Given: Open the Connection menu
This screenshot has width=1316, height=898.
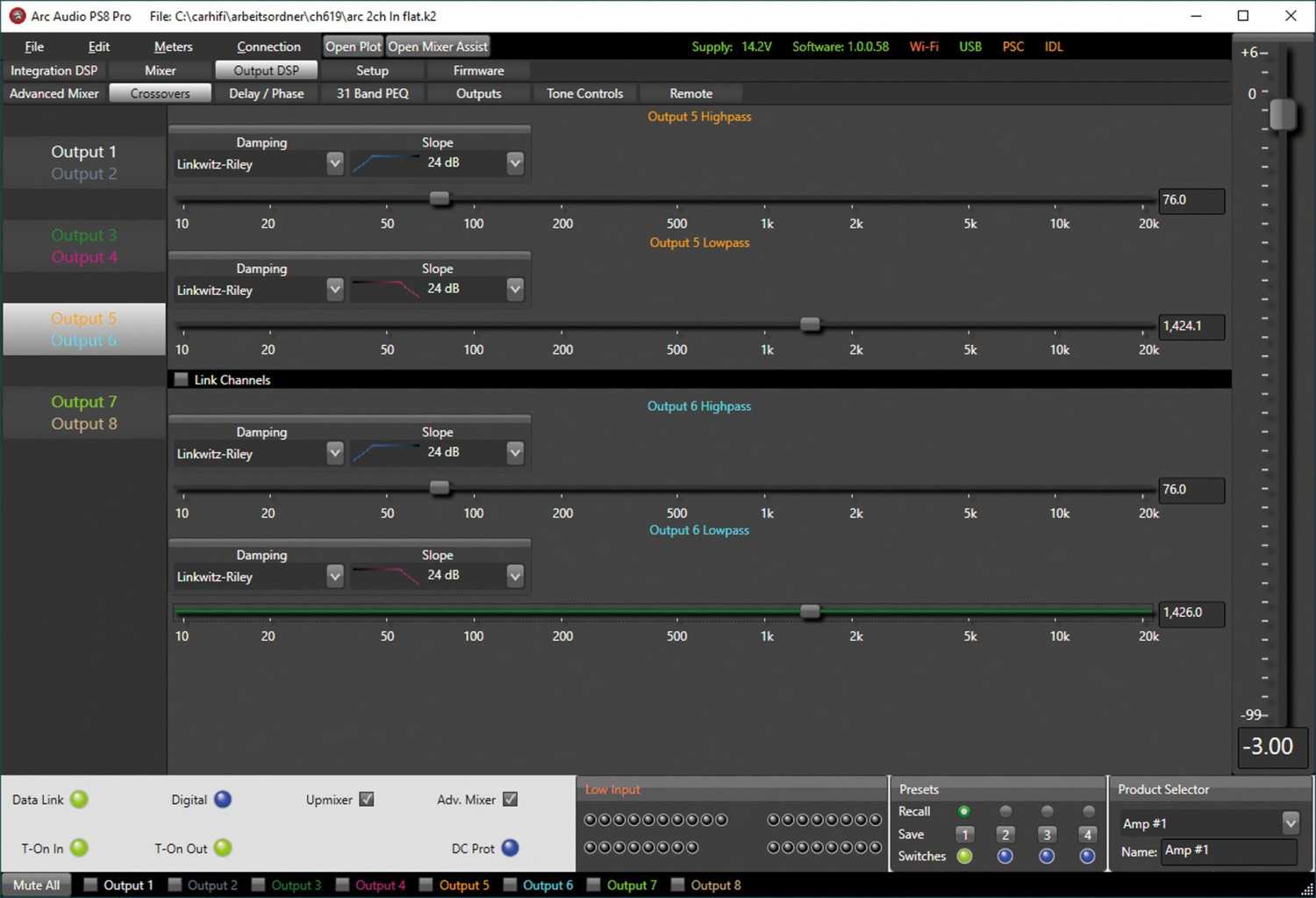Looking at the screenshot, I should [x=268, y=47].
